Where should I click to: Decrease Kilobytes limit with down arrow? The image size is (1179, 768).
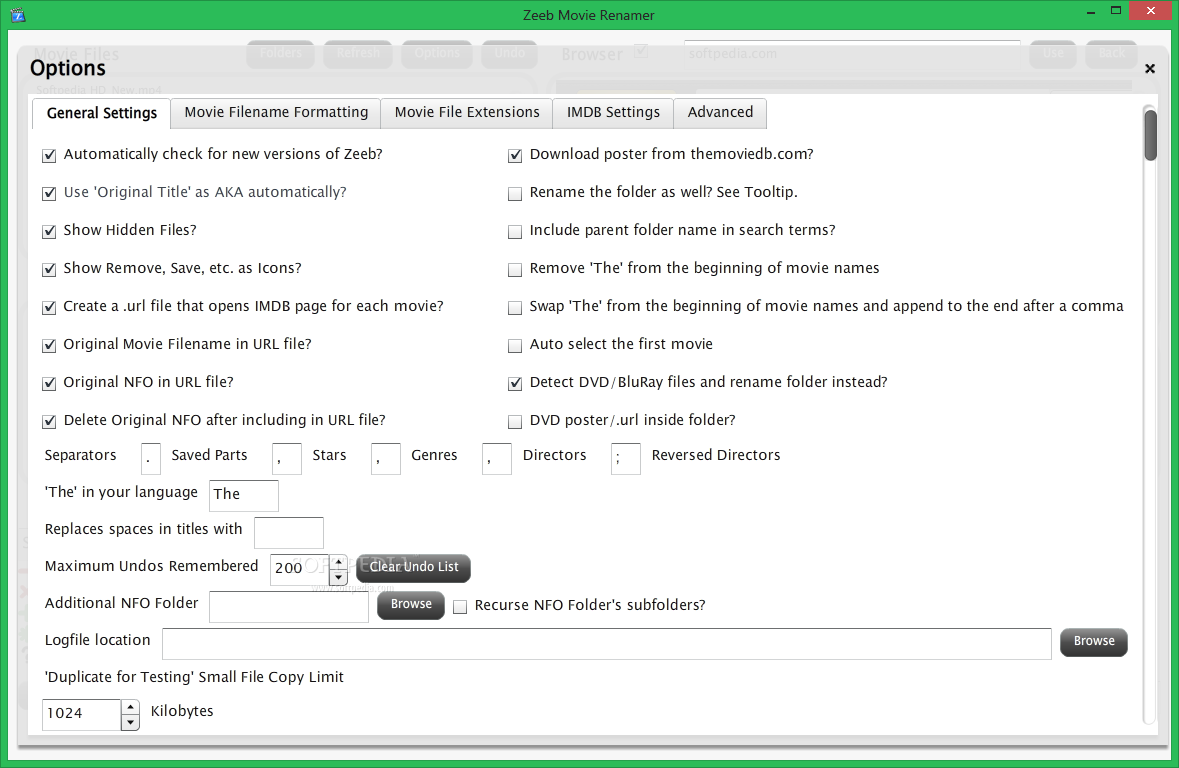click(x=130, y=723)
